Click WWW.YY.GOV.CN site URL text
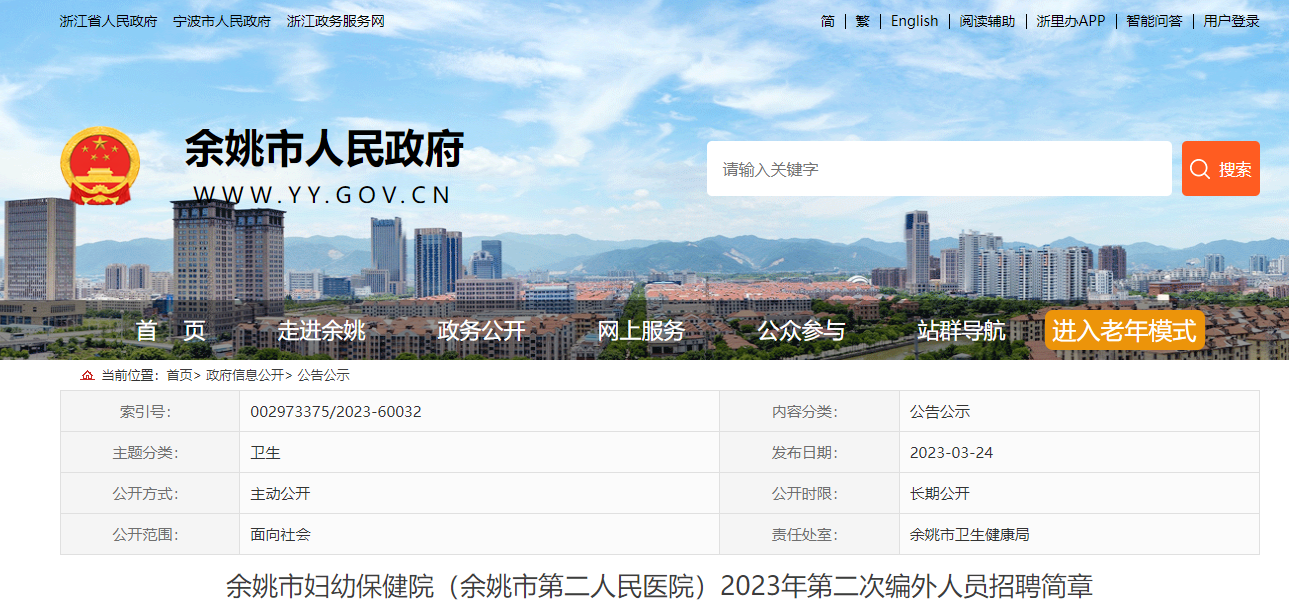The width and height of the screenshot is (1289, 614). (323, 194)
